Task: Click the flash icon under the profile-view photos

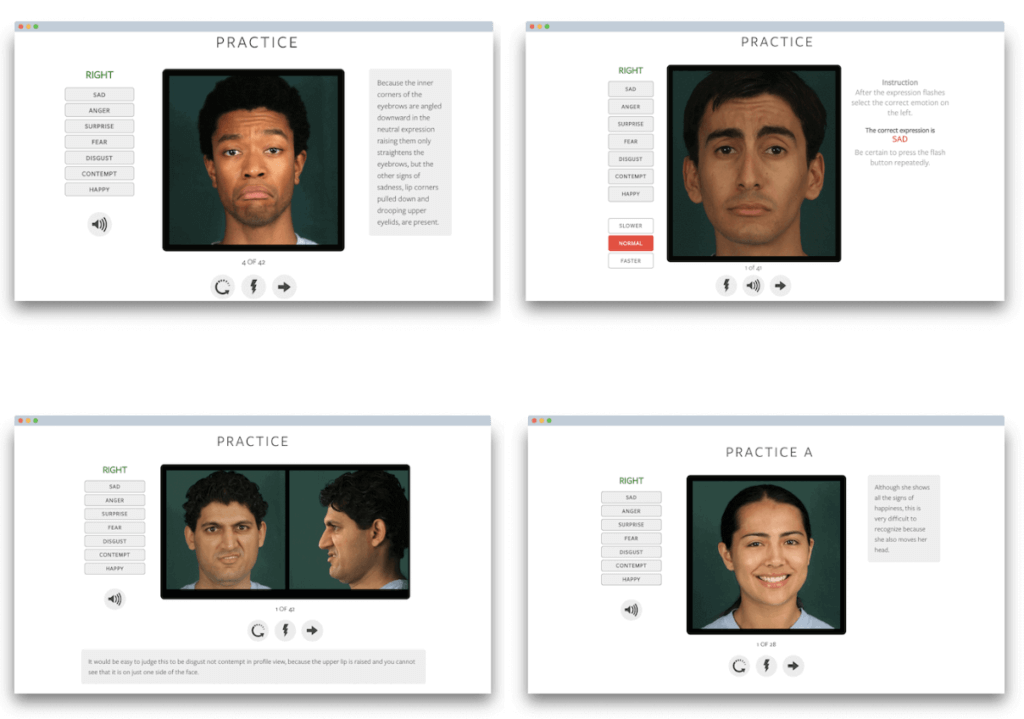Action: pyautogui.click(x=285, y=630)
